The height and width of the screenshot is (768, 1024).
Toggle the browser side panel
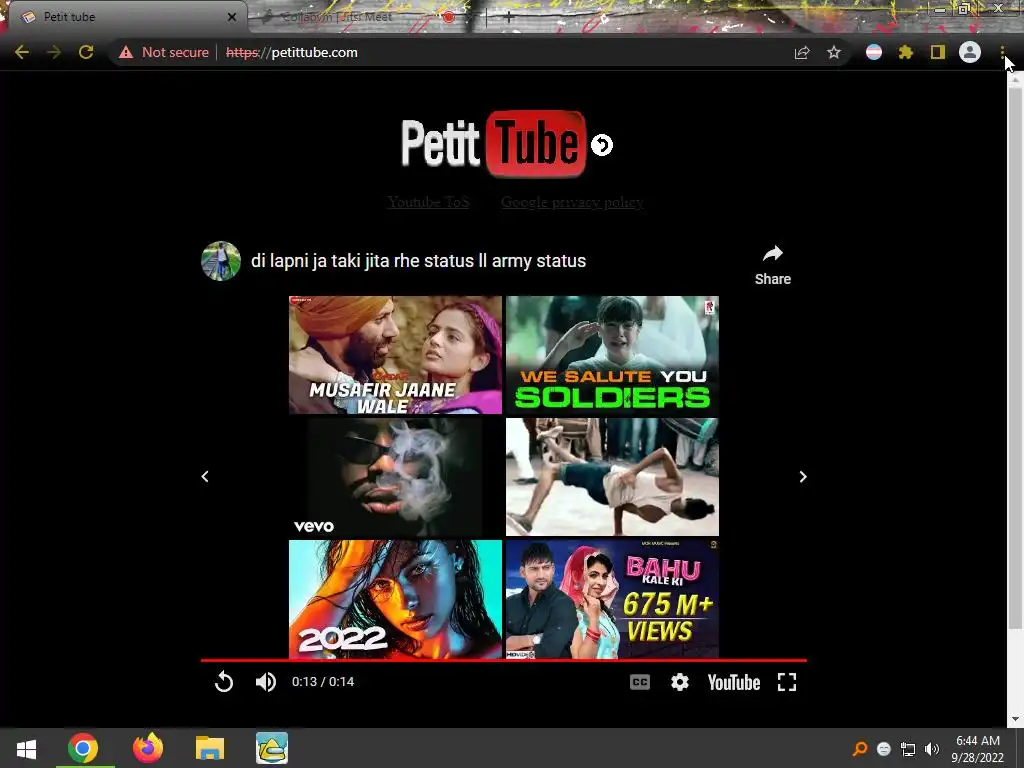pyautogui.click(x=938, y=52)
